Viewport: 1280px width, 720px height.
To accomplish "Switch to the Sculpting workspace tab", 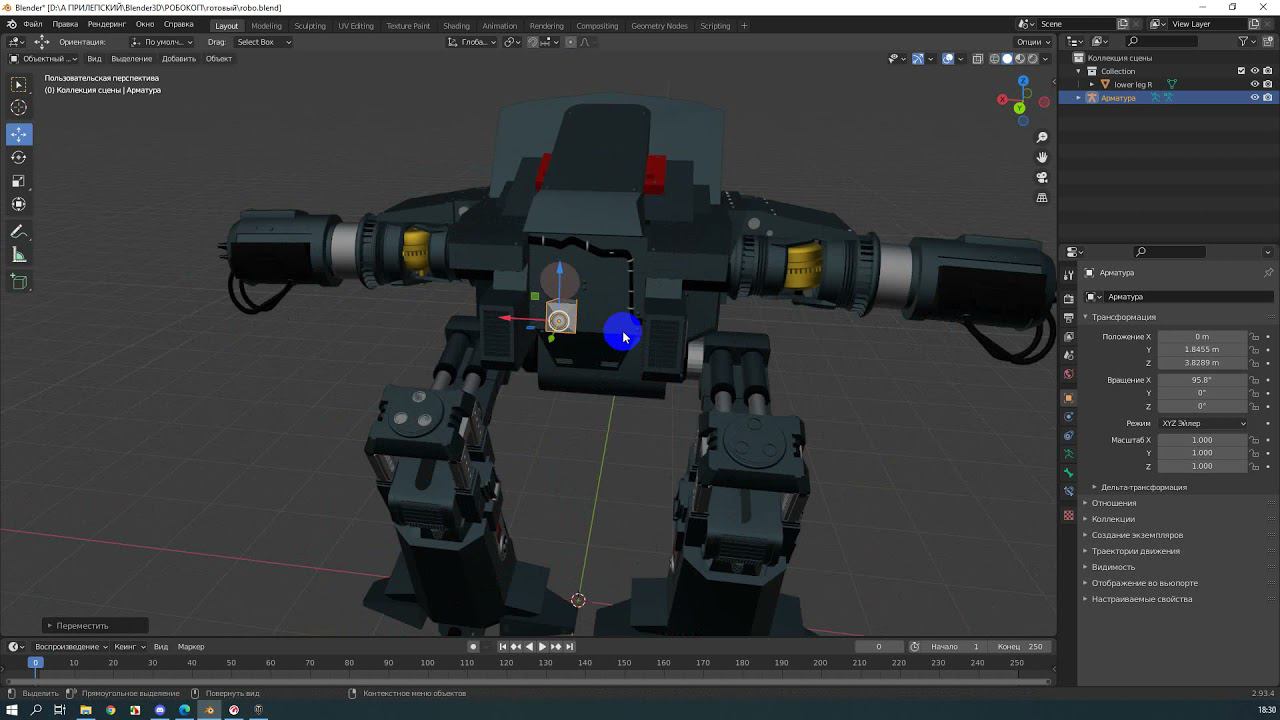I will [x=309, y=25].
